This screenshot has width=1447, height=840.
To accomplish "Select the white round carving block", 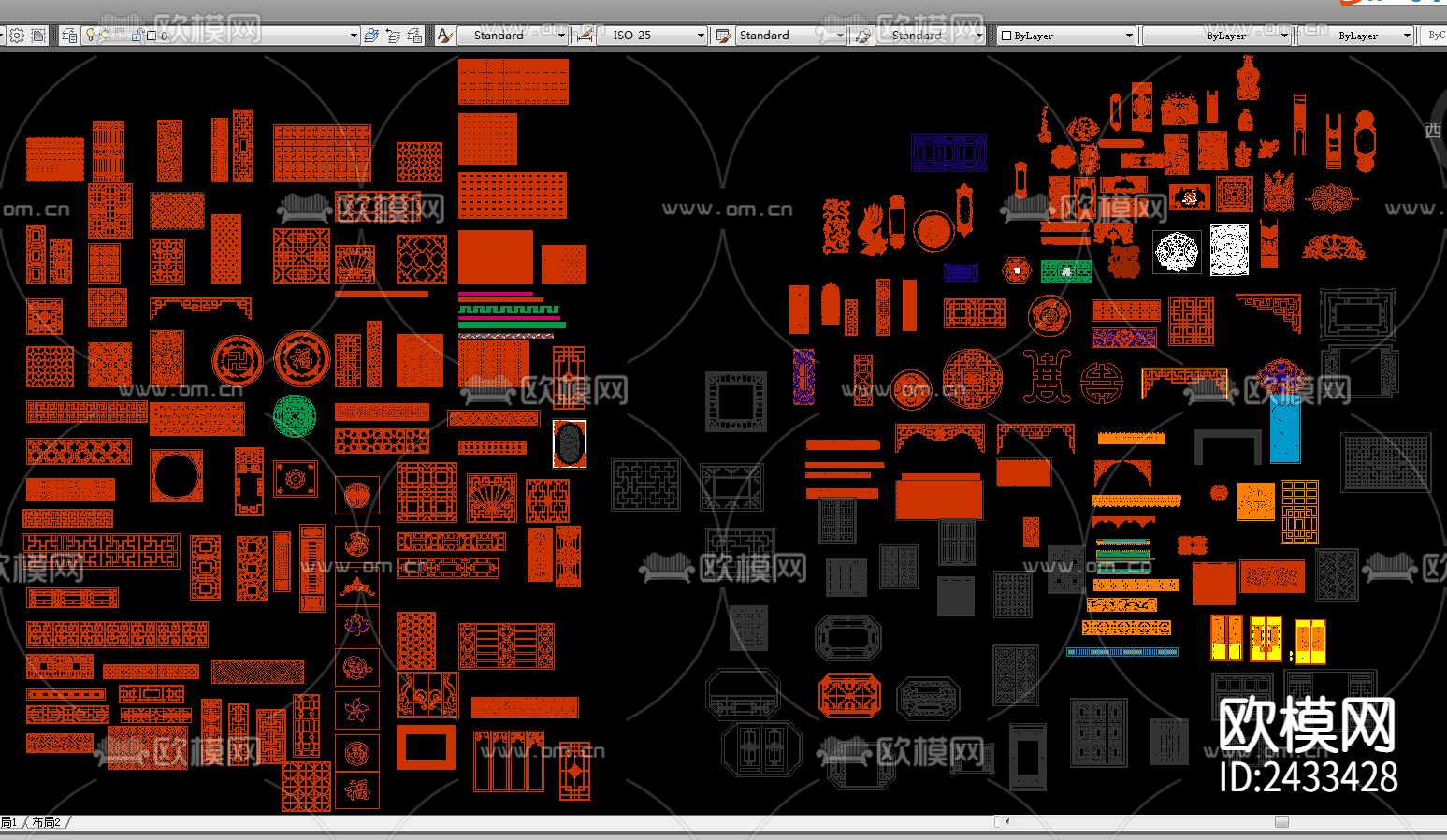I will point(1176,252).
